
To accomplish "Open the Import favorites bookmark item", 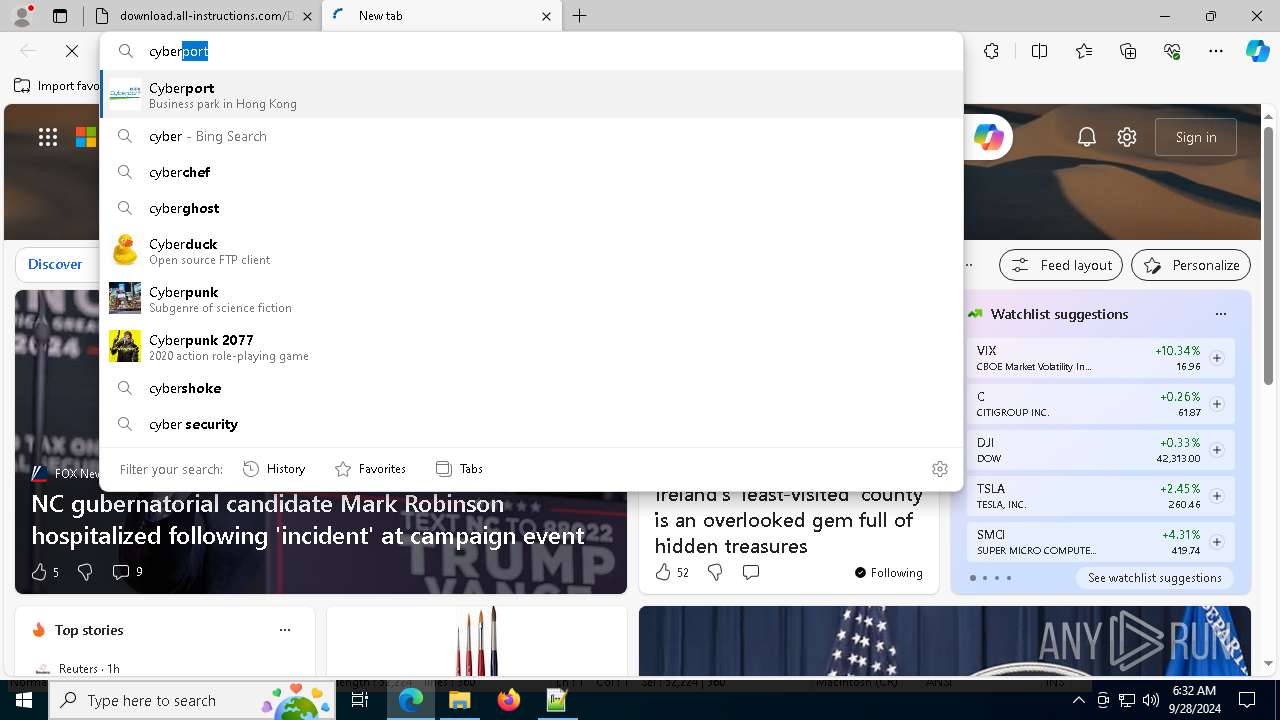I will point(58,86).
